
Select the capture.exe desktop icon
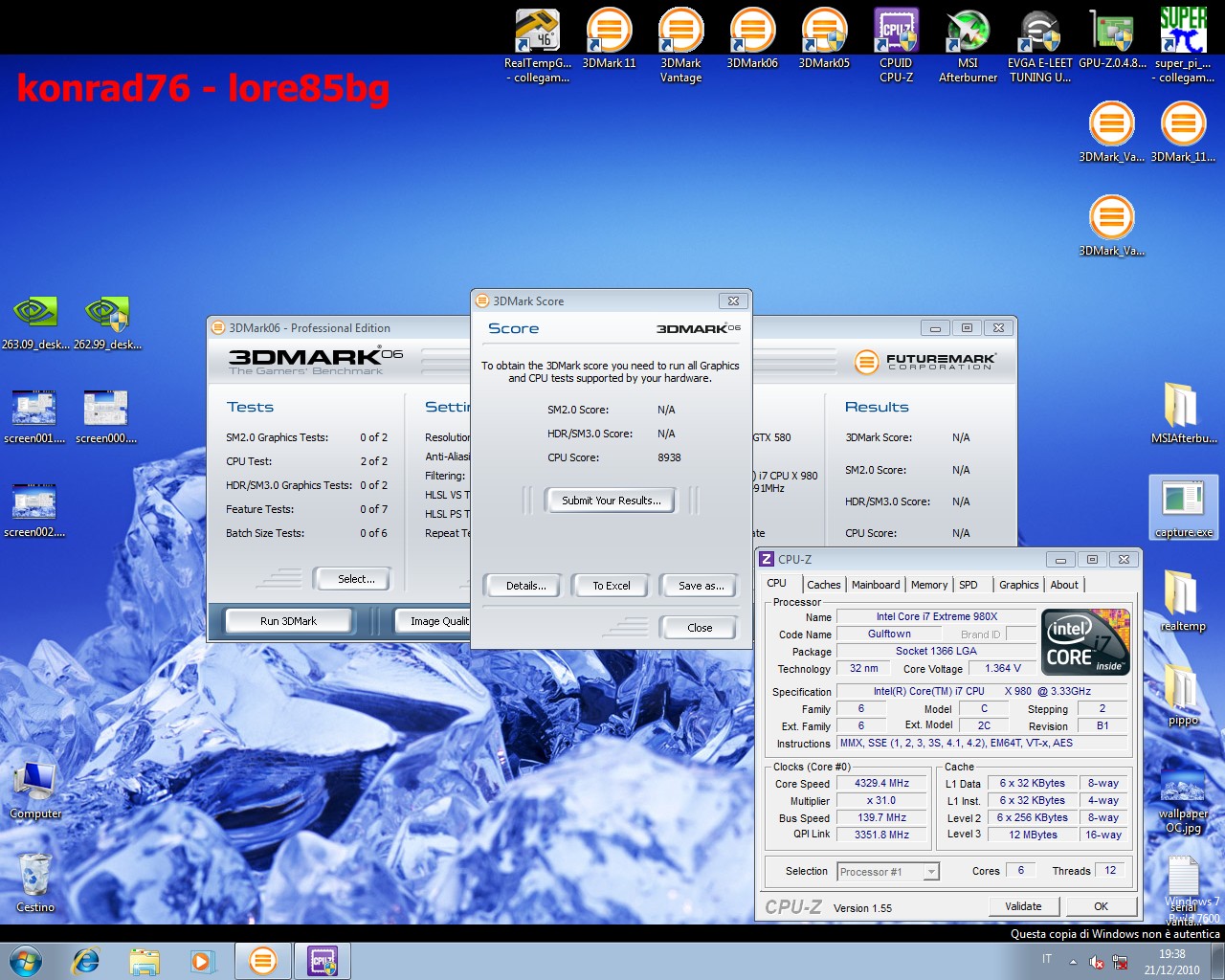coord(1184,508)
